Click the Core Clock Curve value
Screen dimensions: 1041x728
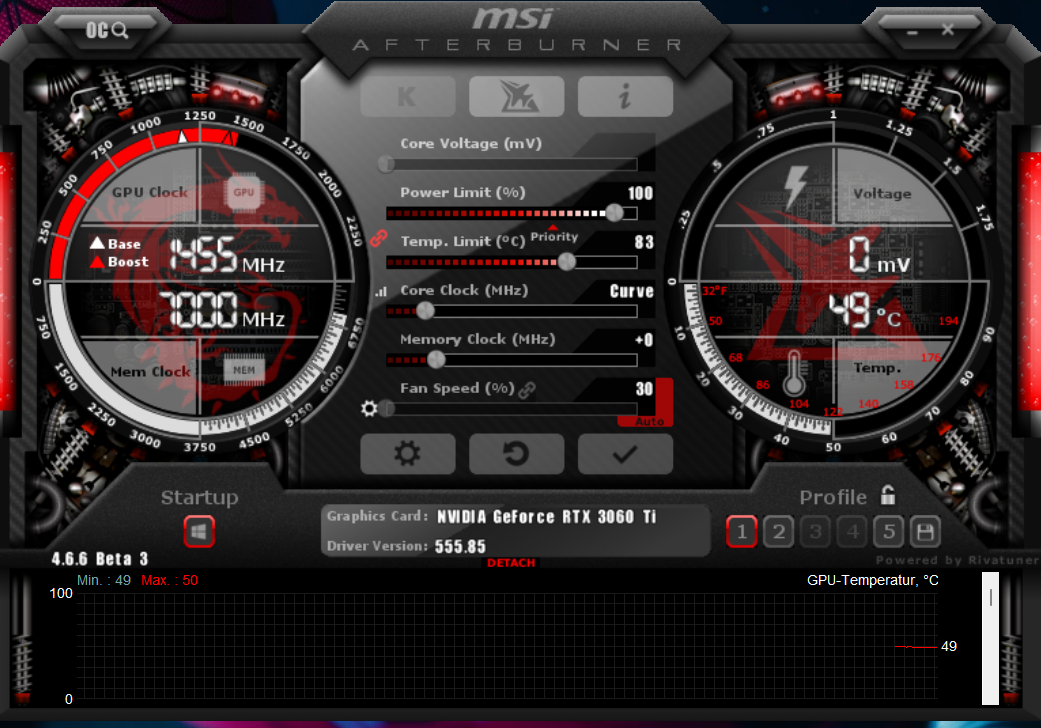click(631, 291)
